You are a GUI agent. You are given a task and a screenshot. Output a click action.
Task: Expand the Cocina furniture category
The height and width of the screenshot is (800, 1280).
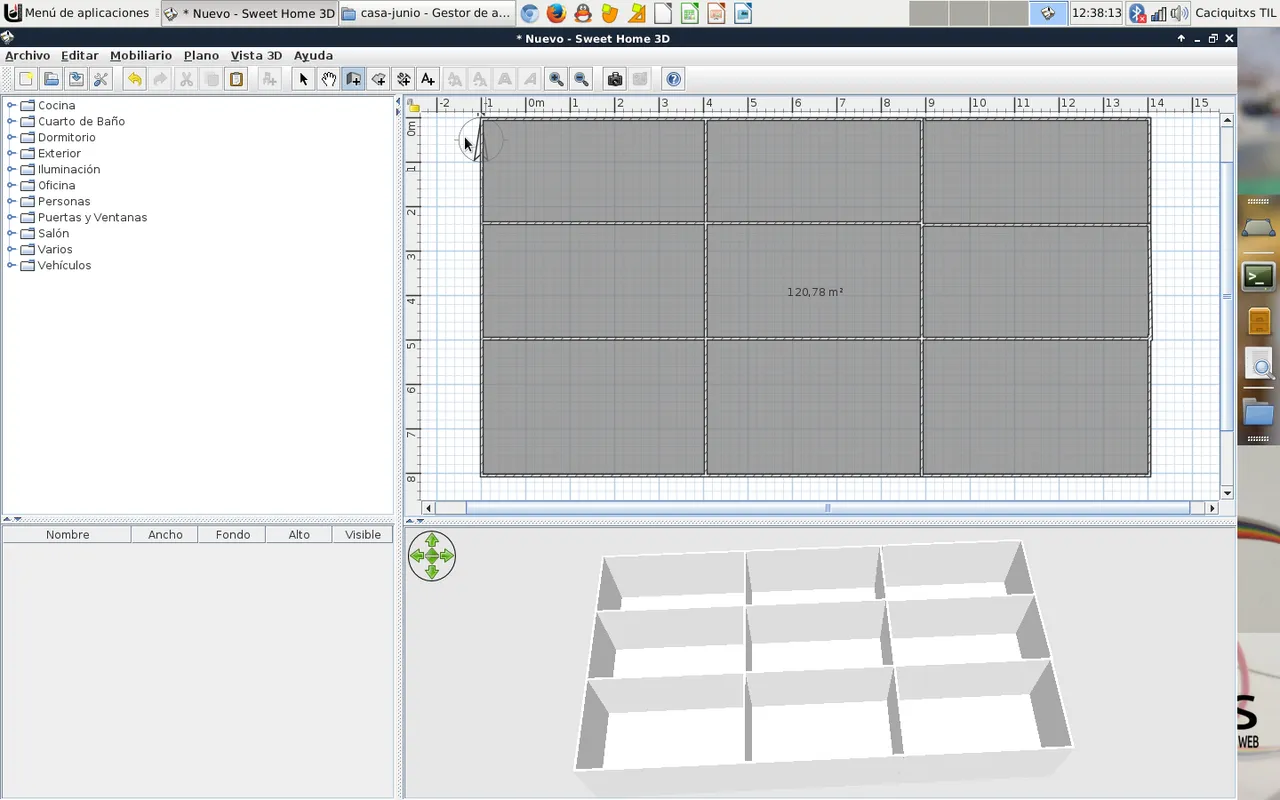pos(12,105)
